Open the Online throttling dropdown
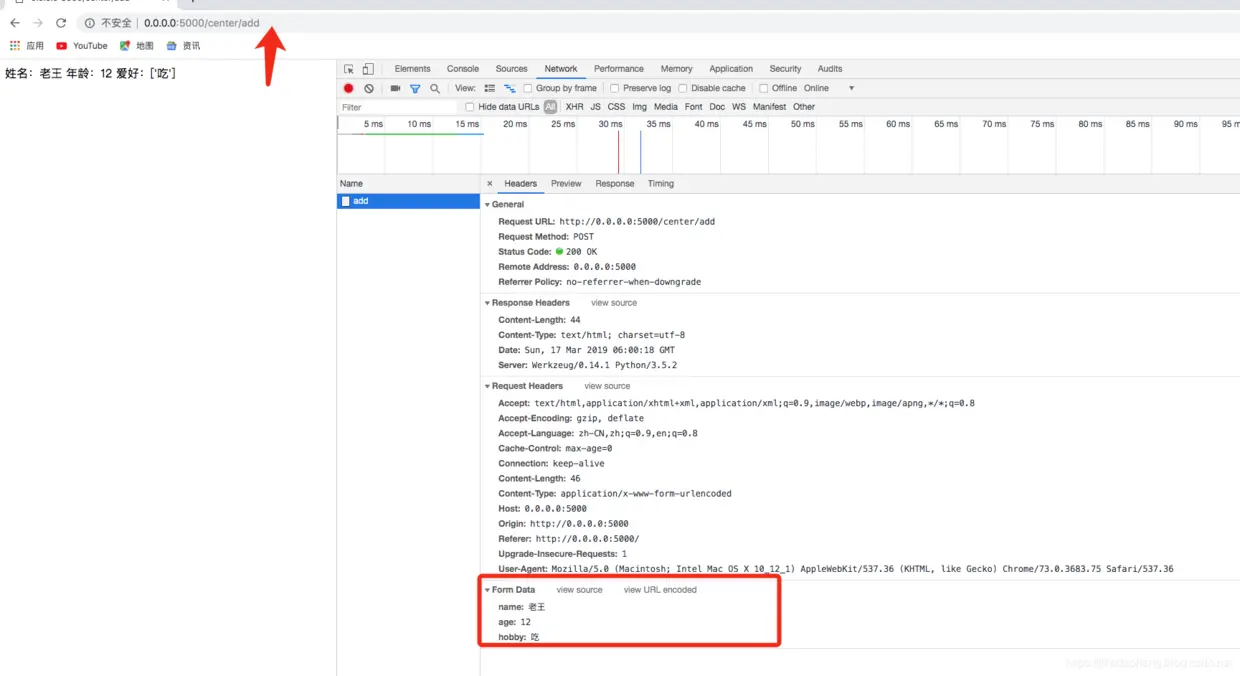This screenshot has width=1240, height=676. point(830,88)
